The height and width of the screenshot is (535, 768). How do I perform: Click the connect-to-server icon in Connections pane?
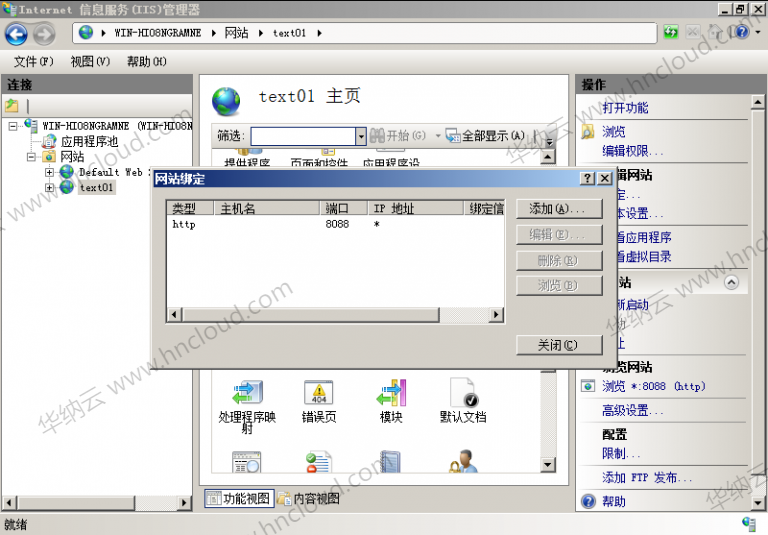coord(12,105)
